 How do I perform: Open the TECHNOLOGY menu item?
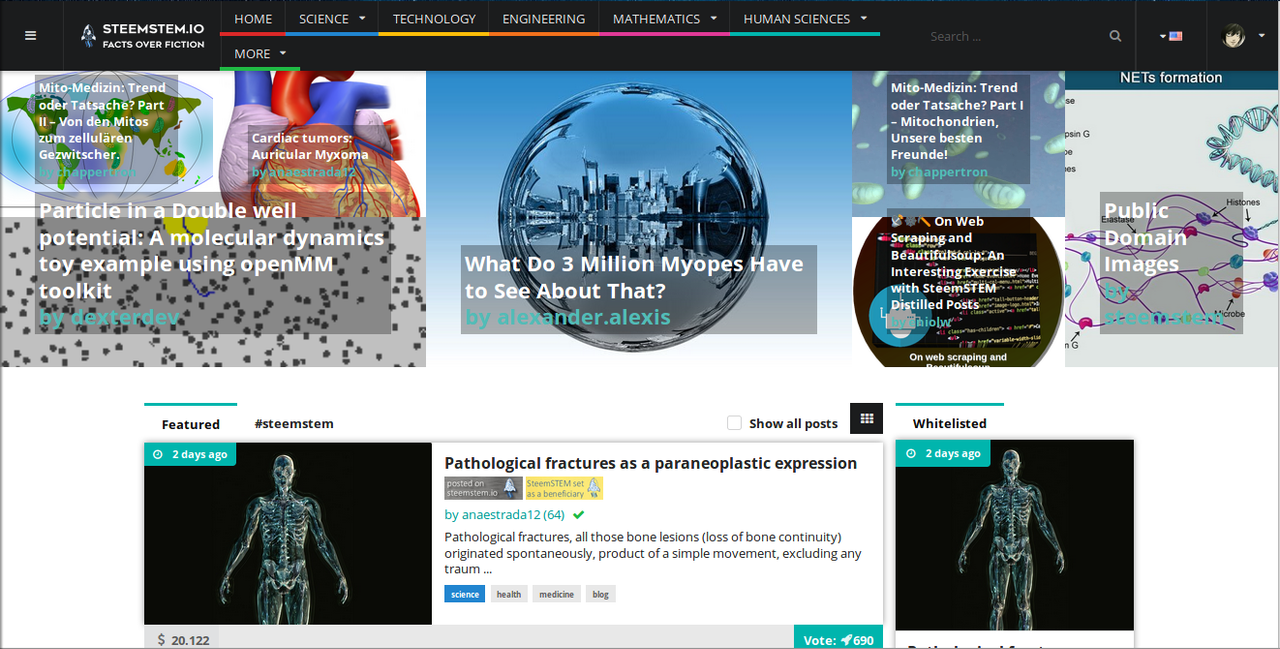click(x=434, y=19)
